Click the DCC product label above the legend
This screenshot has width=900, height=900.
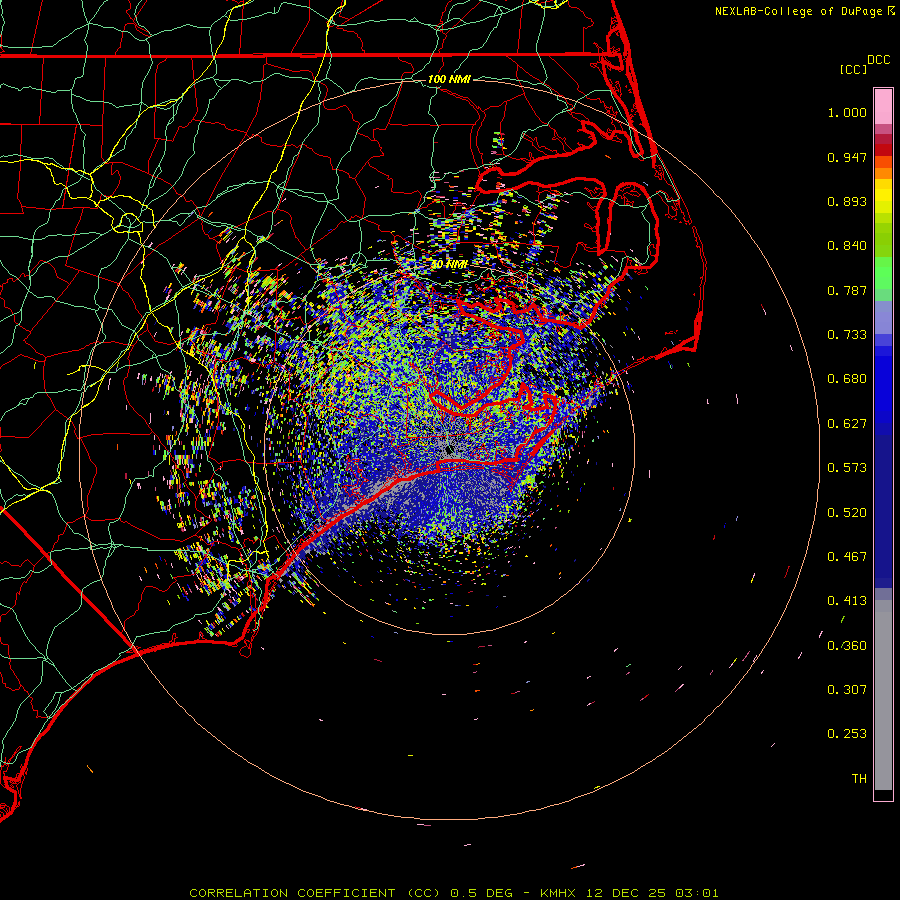(x=878, y=60)
